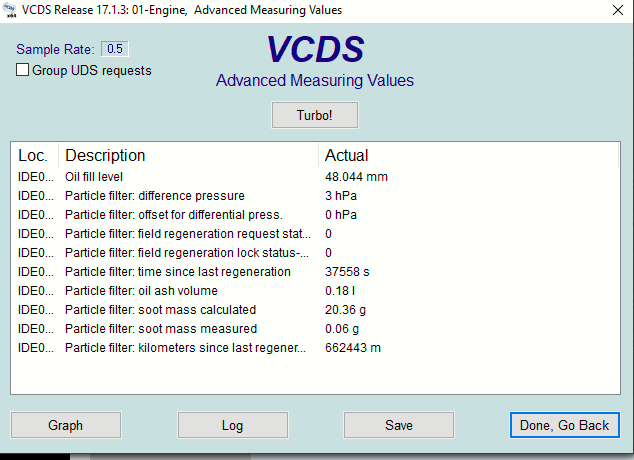This screenshot has width=634, height=460.
Task: Open the Graph view button
Action: (x=66, y=425)
